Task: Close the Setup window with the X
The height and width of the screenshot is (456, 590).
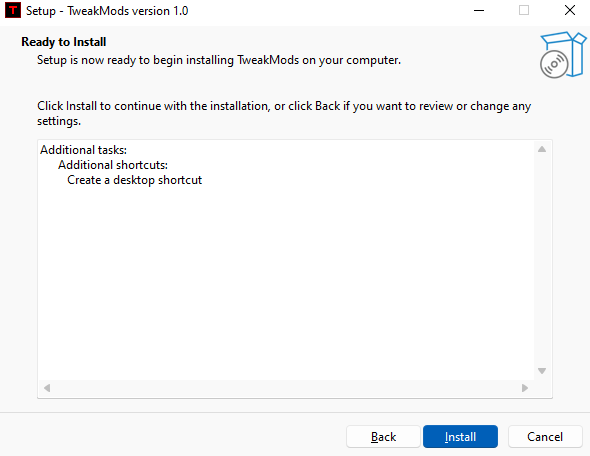Action: coord(570,11)
